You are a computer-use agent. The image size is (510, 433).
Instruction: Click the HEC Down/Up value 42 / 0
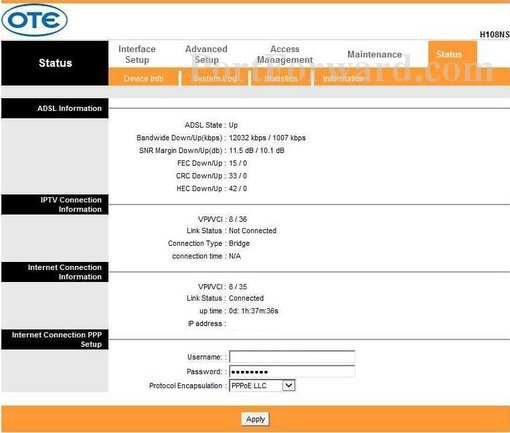pyautogui.click(x=238, y=188)
